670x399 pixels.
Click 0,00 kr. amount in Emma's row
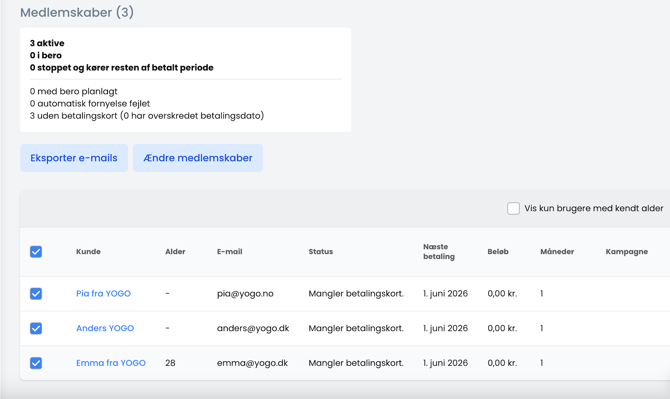coord(502,363)
